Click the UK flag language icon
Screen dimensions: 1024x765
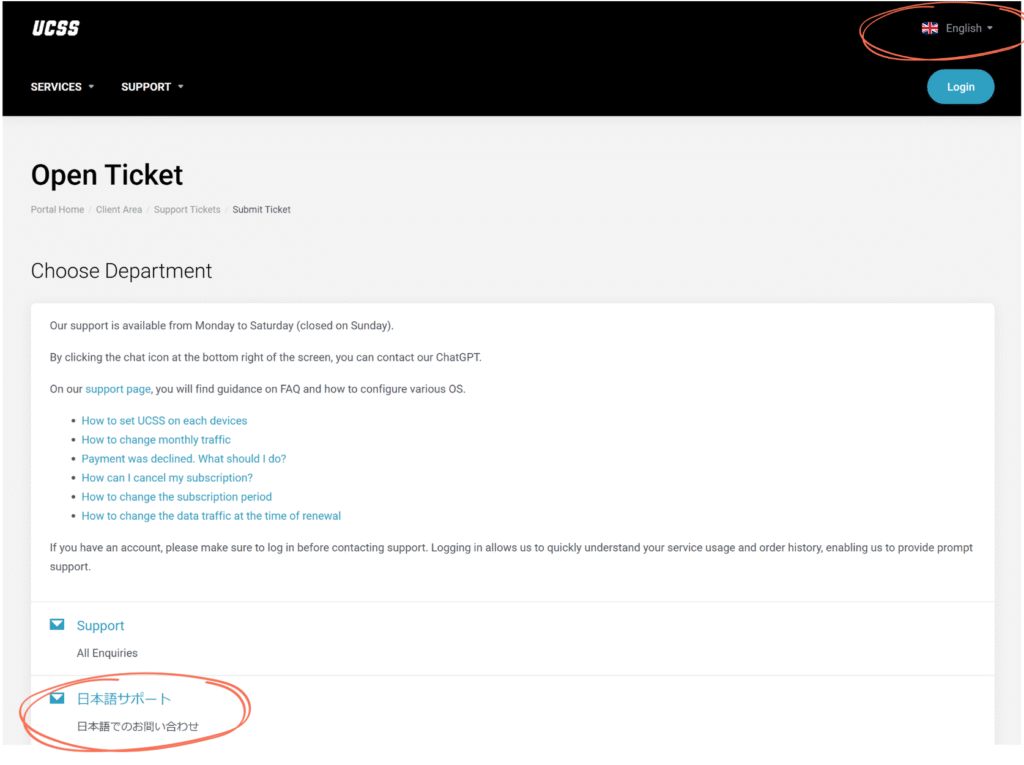[929, 28]
